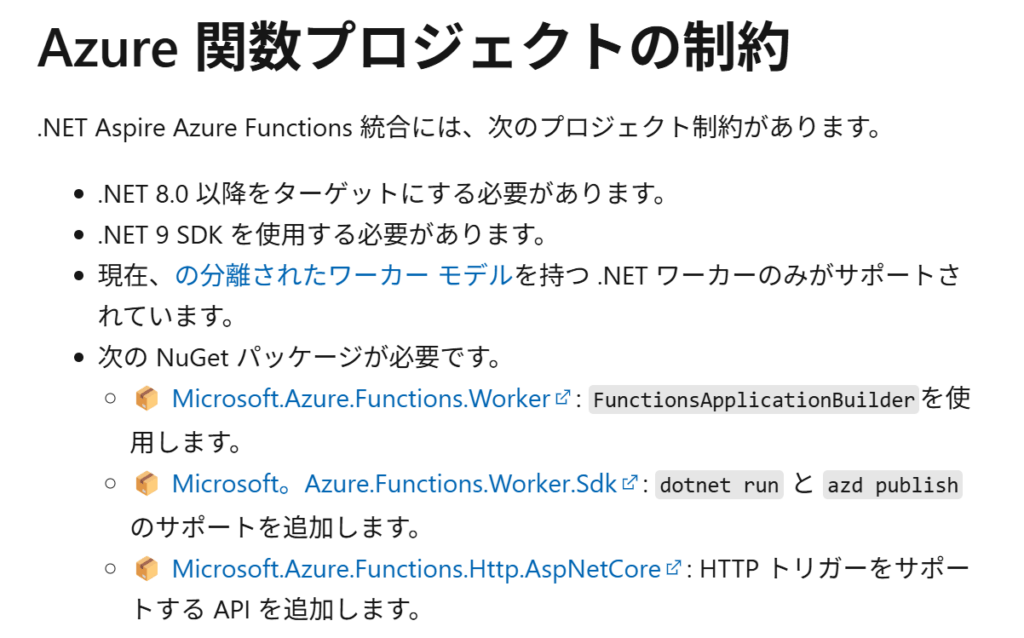Click package icon beside Microsoft。Azure.Functions.Worker.Sdk
1024x638 pixels.
click(147, 484)
